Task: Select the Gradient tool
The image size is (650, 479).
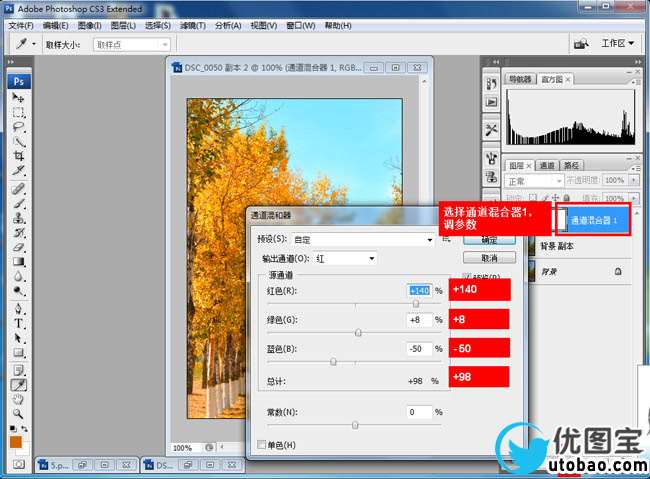Action: pyautogui.click(x=18, y=262)
